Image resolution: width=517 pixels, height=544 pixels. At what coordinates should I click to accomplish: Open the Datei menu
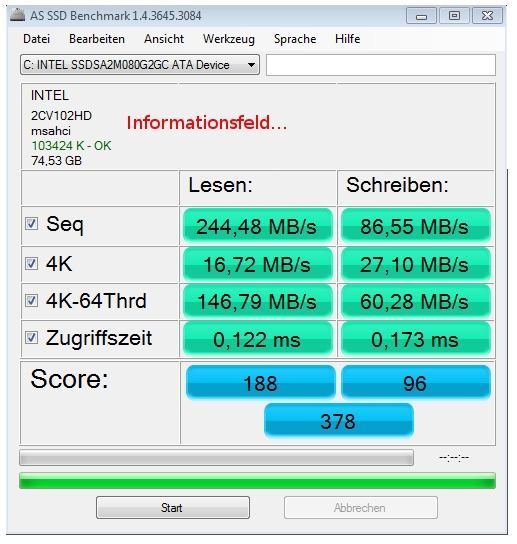36,39
